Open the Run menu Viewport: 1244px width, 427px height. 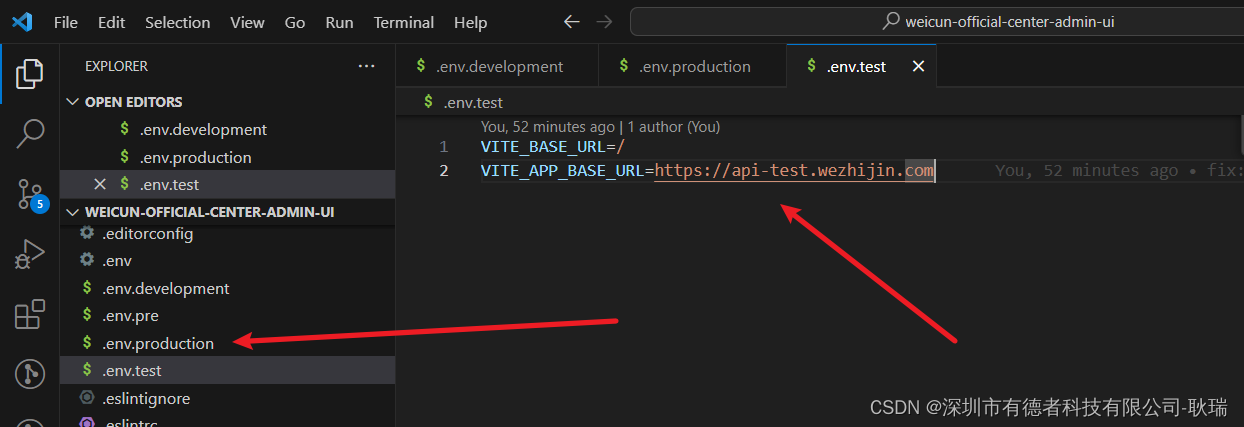point(339,22)
